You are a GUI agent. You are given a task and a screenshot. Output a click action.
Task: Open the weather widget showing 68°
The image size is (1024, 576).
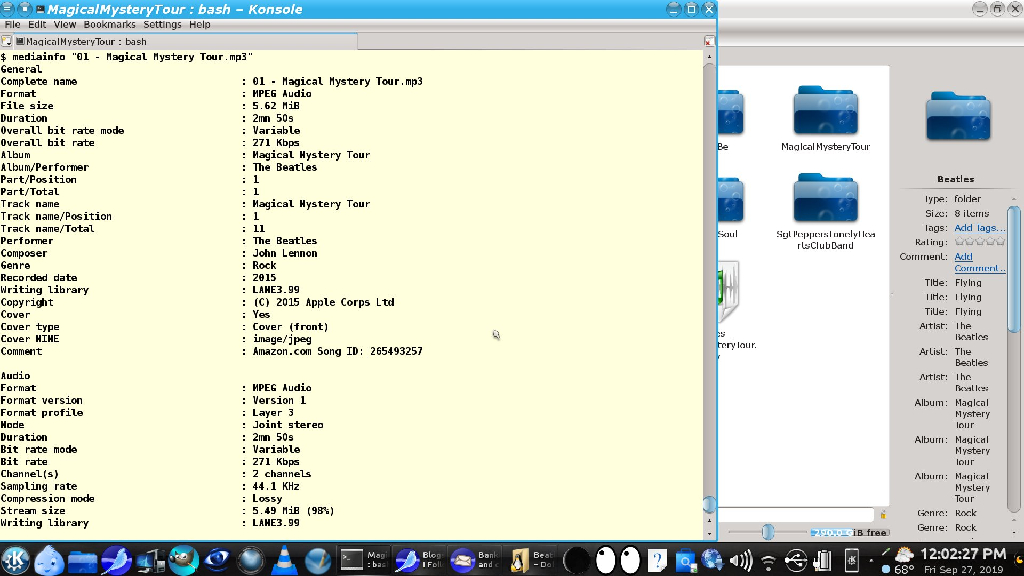click(904, 562)
